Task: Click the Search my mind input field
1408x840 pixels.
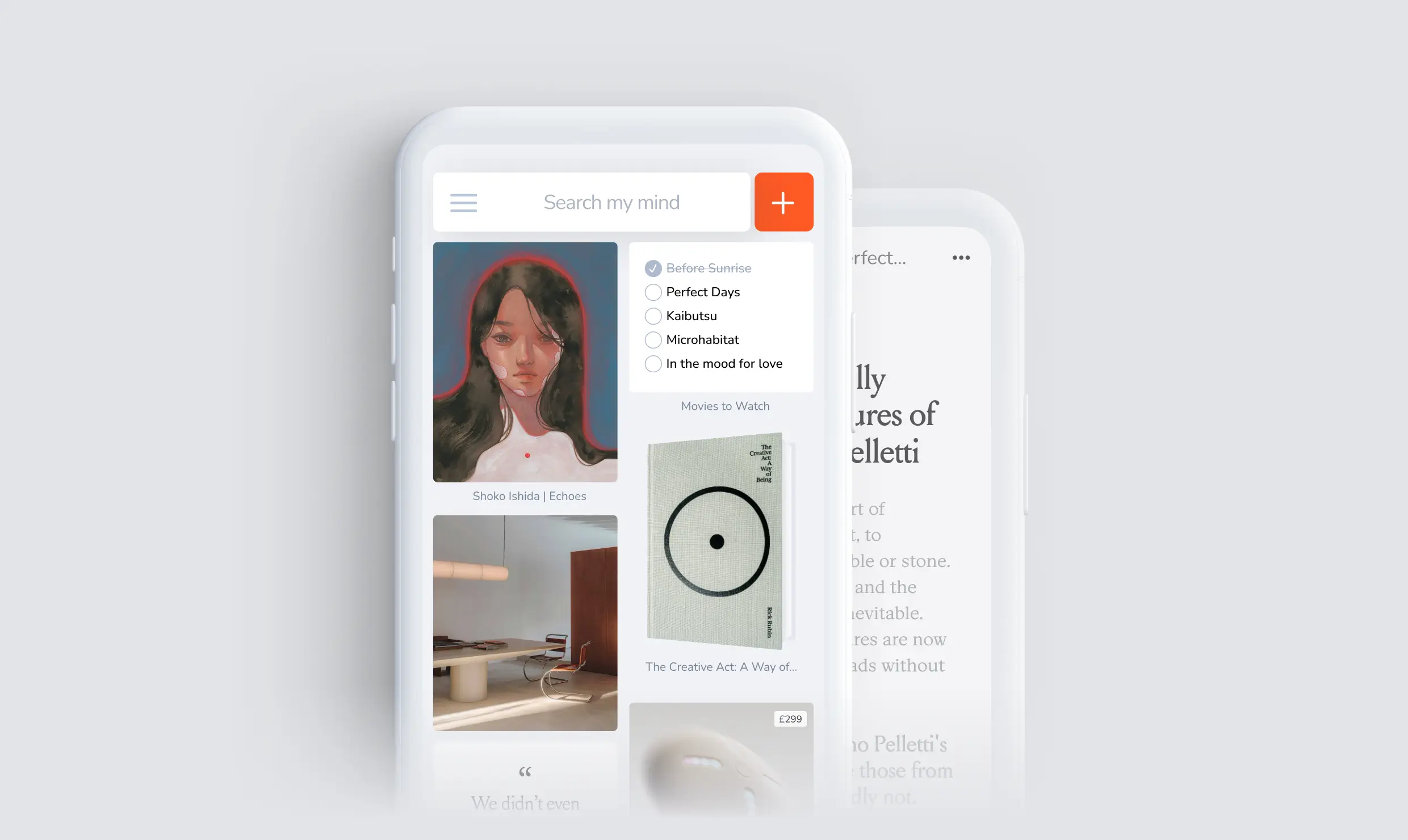Action: 611,201
